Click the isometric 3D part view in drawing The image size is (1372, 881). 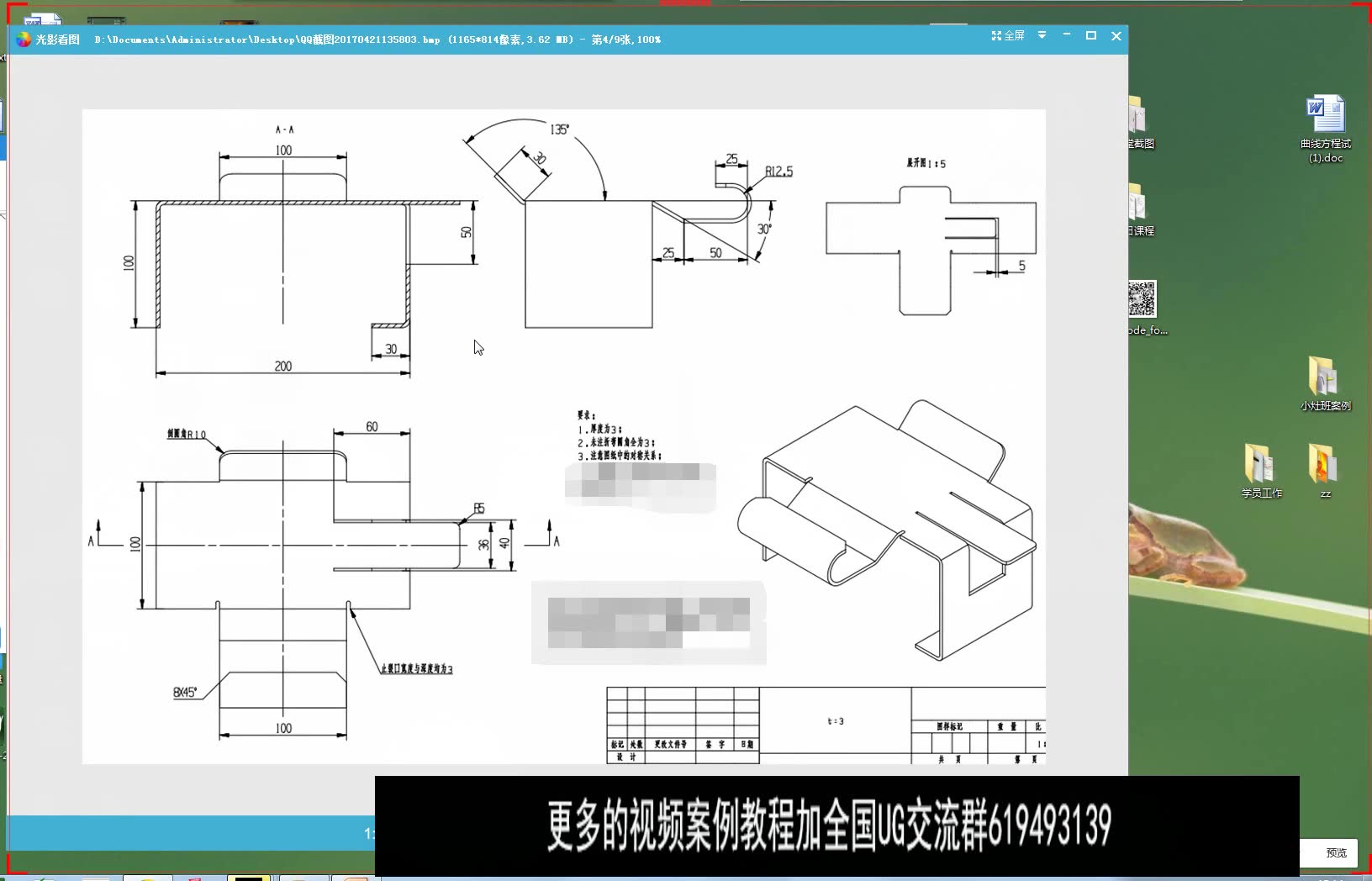tap(887, 530)
